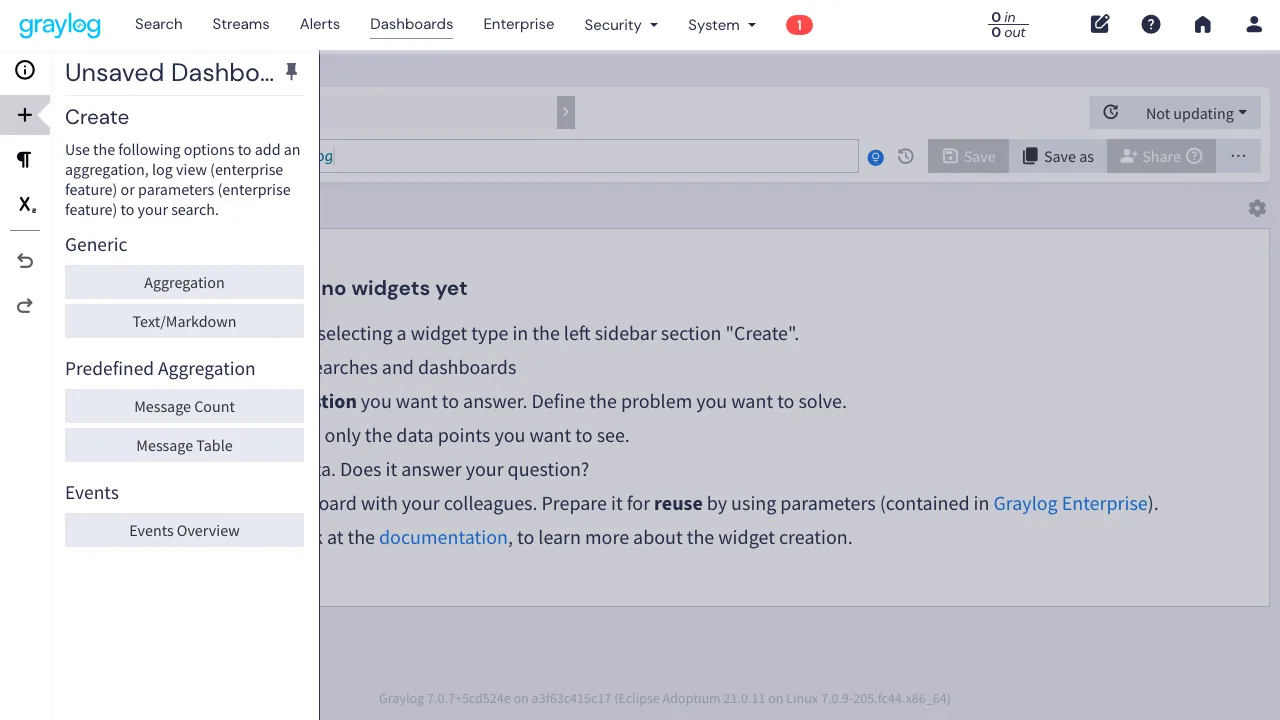Open the documentation link

443,537
